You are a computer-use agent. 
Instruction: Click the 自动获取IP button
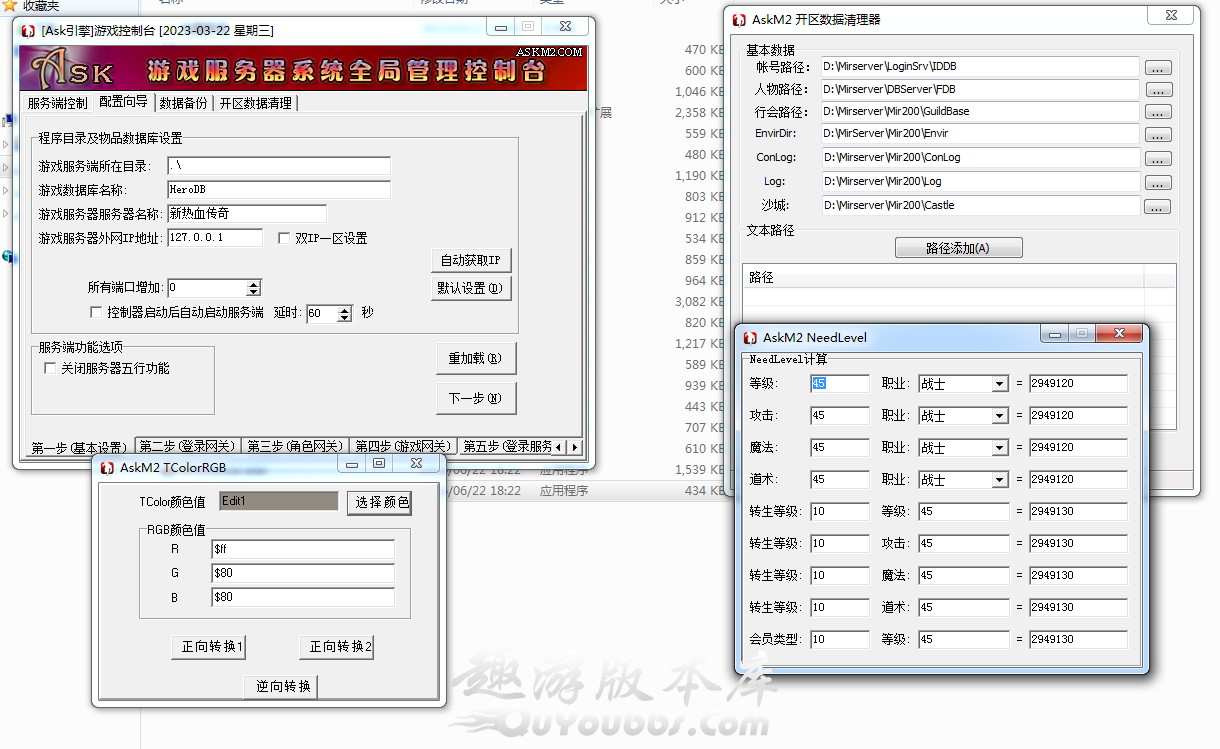(472, 260)
